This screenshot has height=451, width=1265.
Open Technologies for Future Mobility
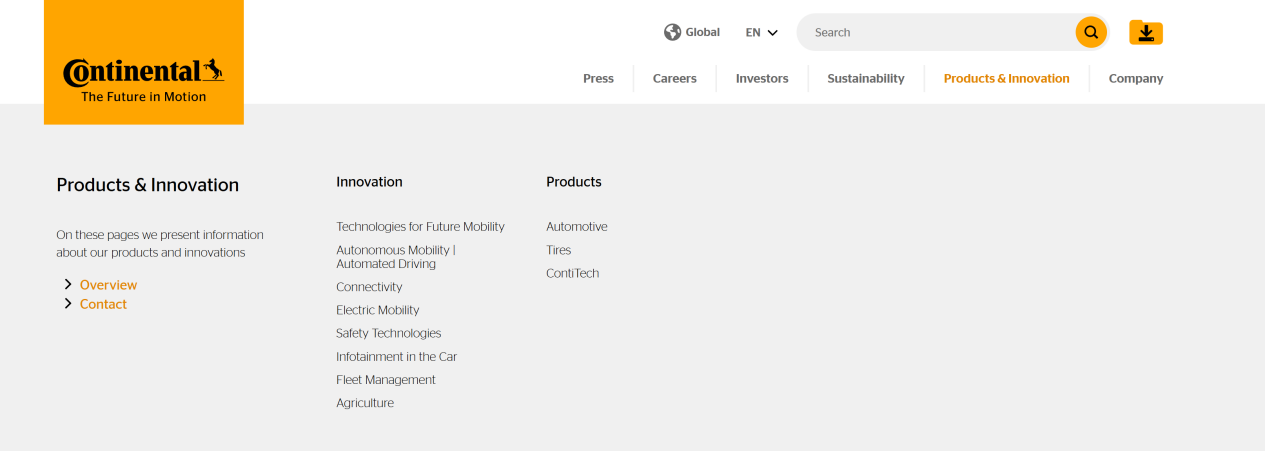pos(420,227)
